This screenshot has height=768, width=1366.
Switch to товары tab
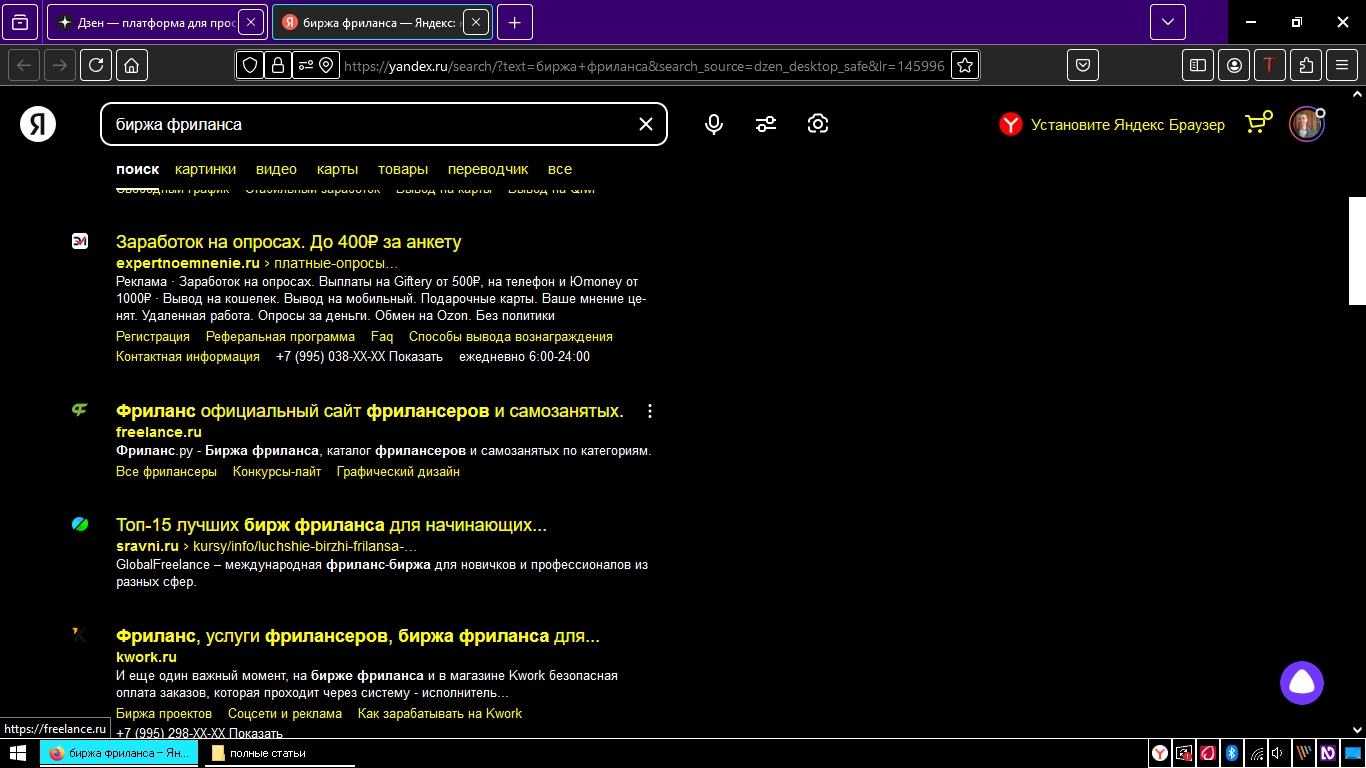403,169
